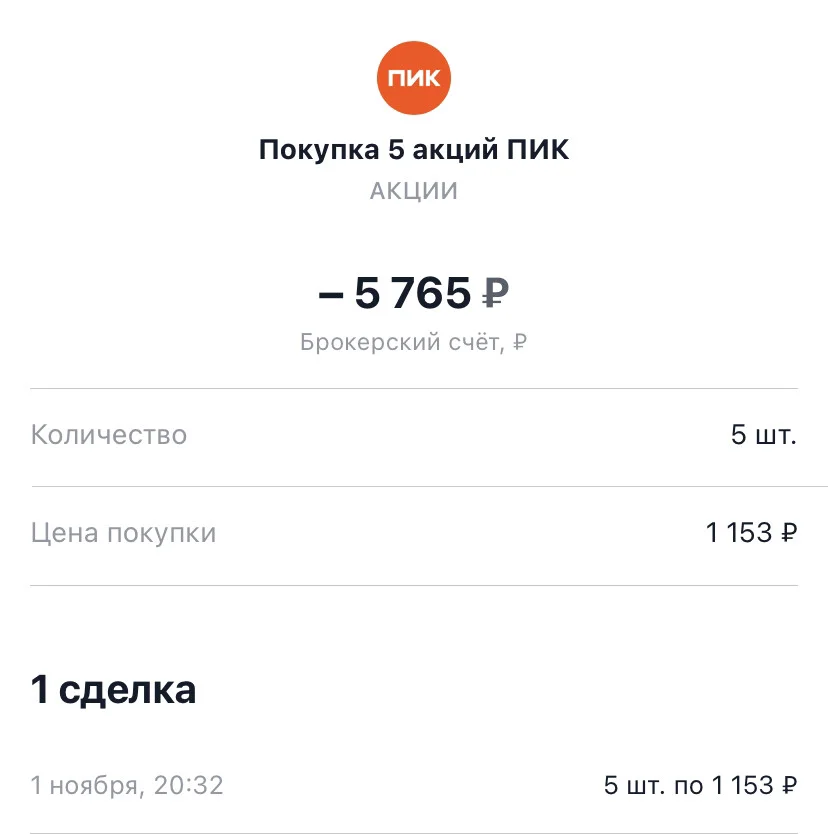Viewport: 828px width, 834px height.
Task: Tap the 1 153 purchase price value
Action: tap(739, 532)
